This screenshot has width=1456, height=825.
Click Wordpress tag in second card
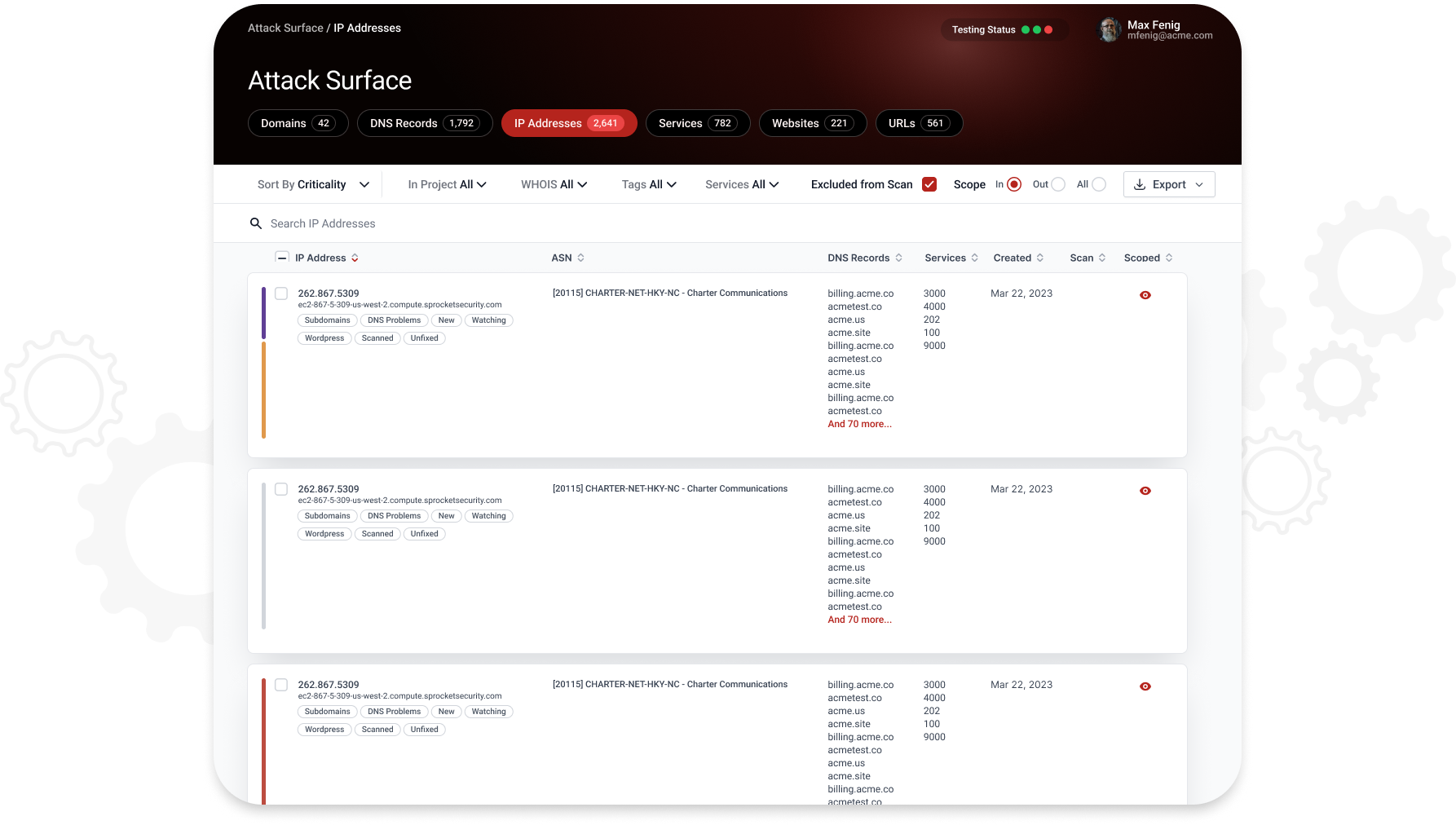click(x=324, y=534)
